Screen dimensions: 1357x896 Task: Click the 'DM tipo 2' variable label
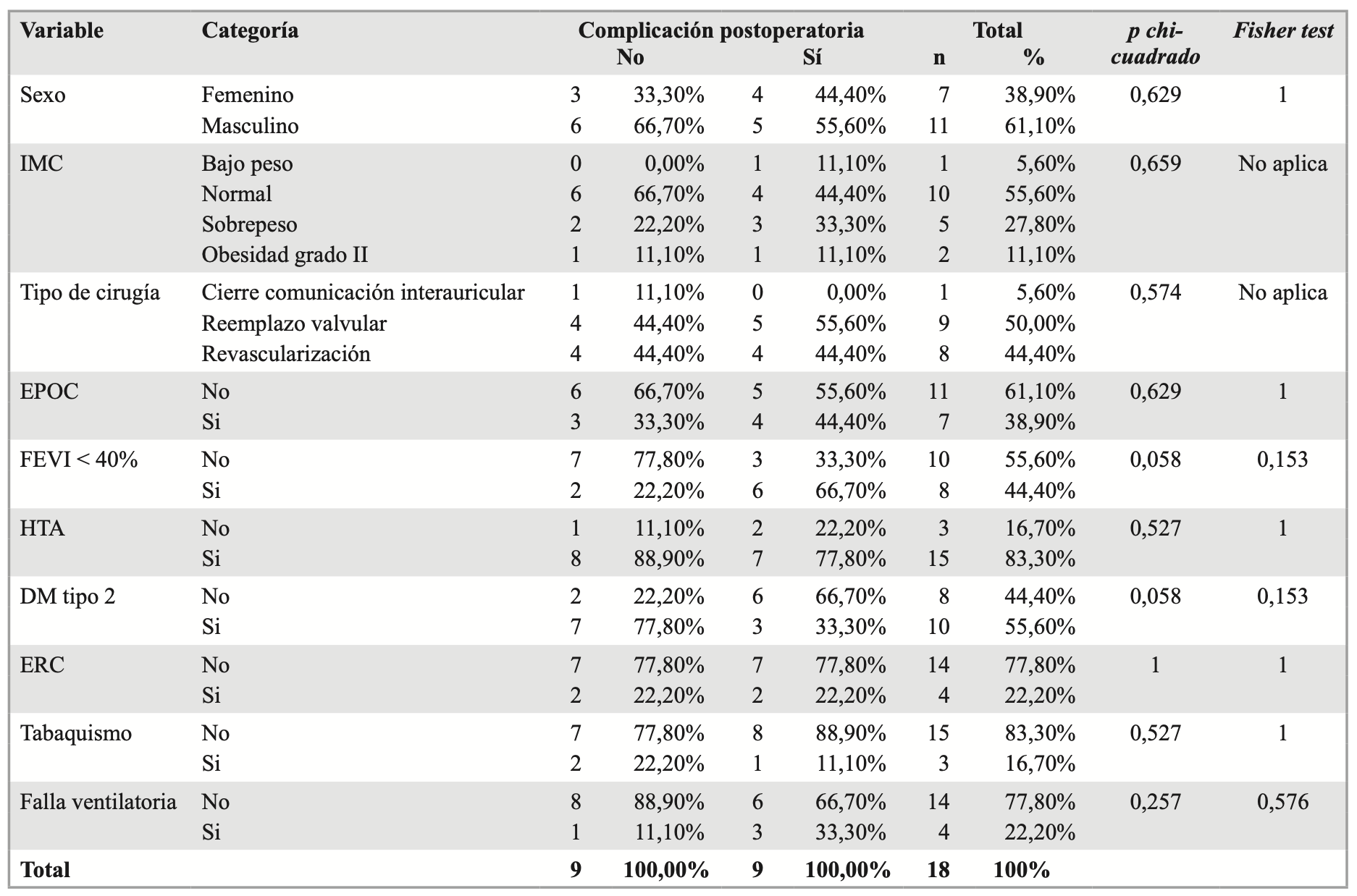(67, 596)
